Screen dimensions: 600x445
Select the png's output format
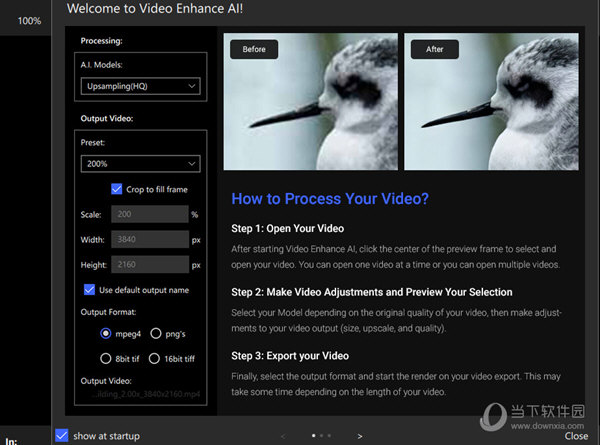coord(156,333)
